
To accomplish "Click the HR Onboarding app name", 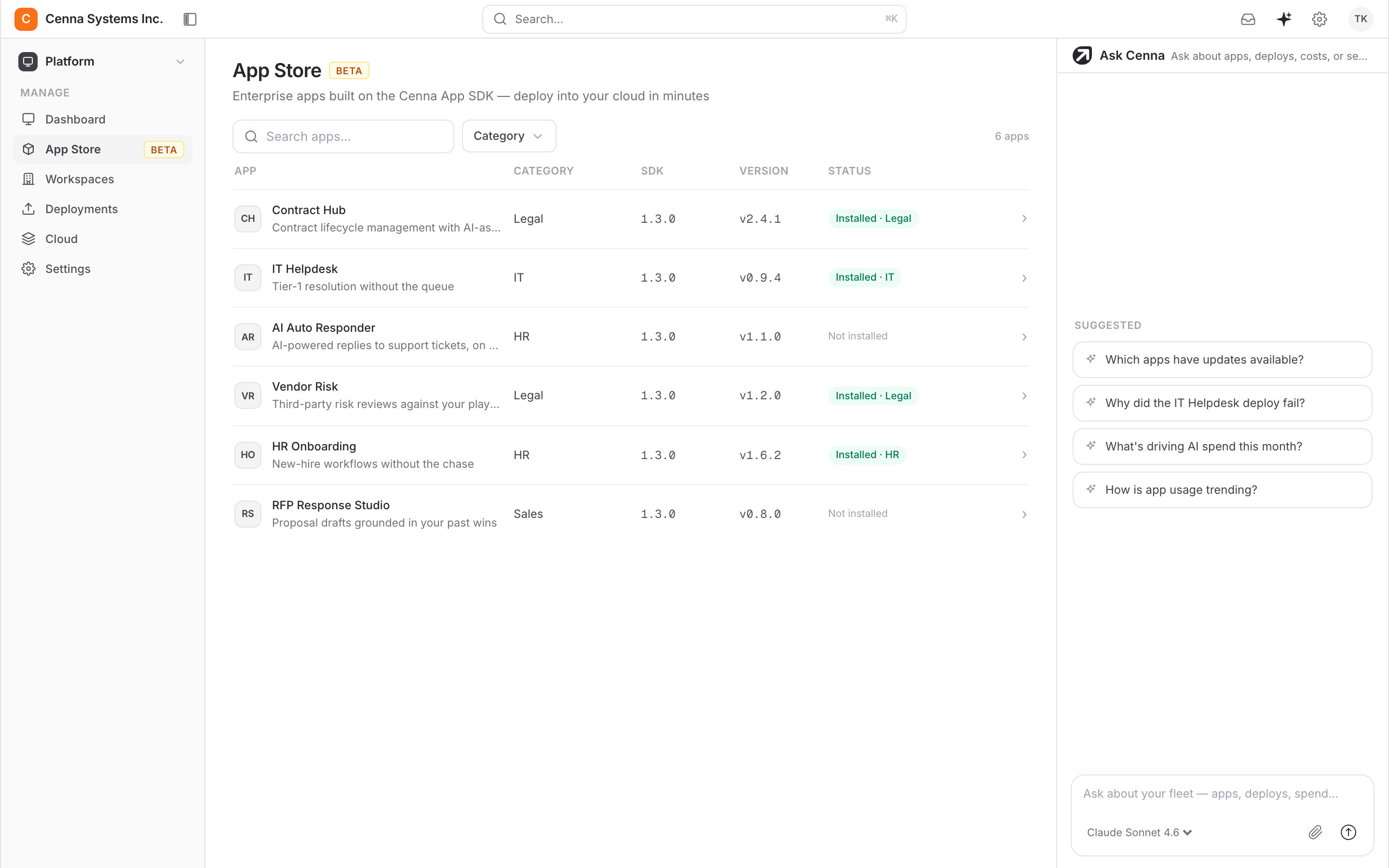I will tap(314, 446).
